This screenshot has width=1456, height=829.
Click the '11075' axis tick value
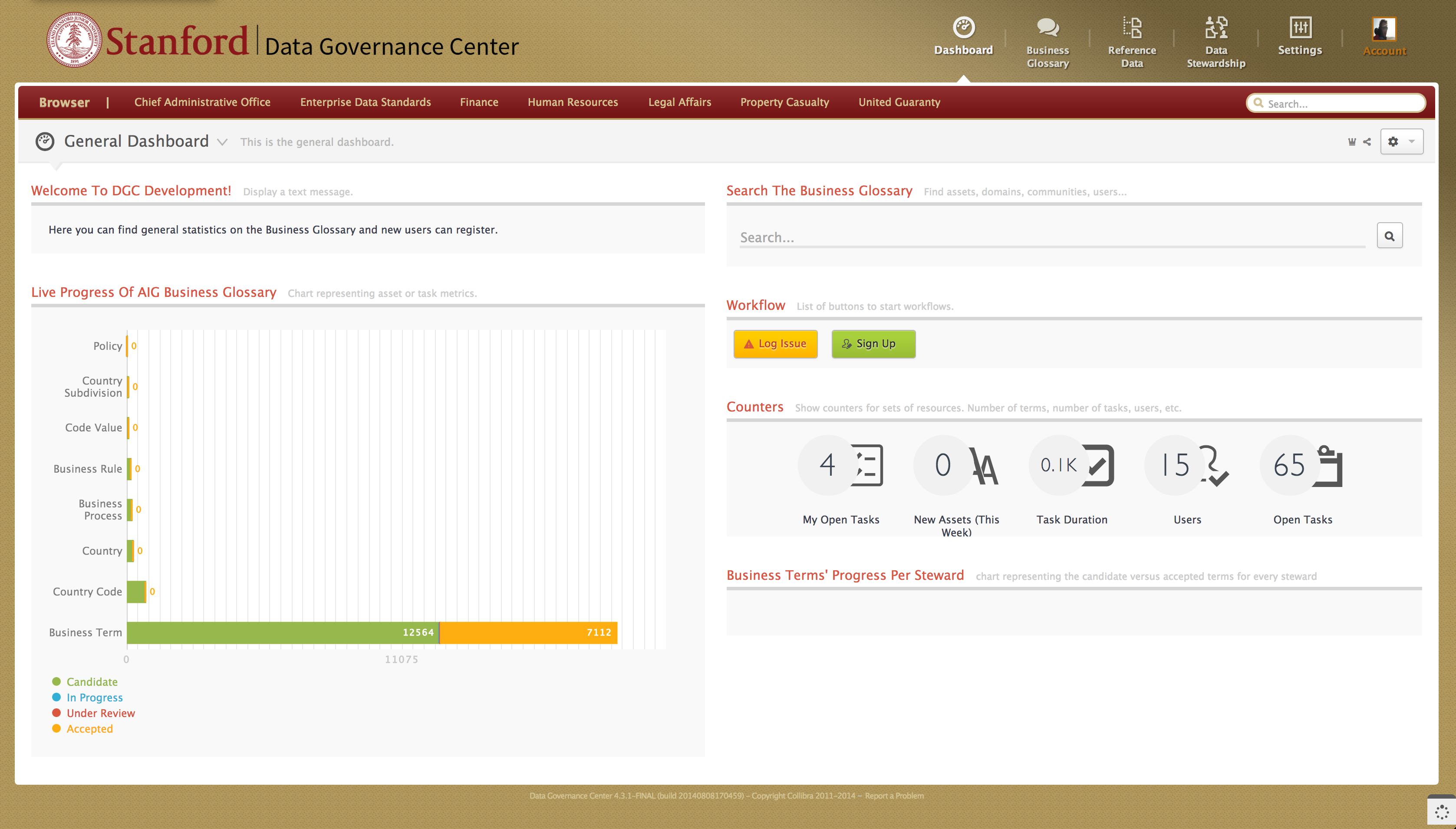(402, 659)
